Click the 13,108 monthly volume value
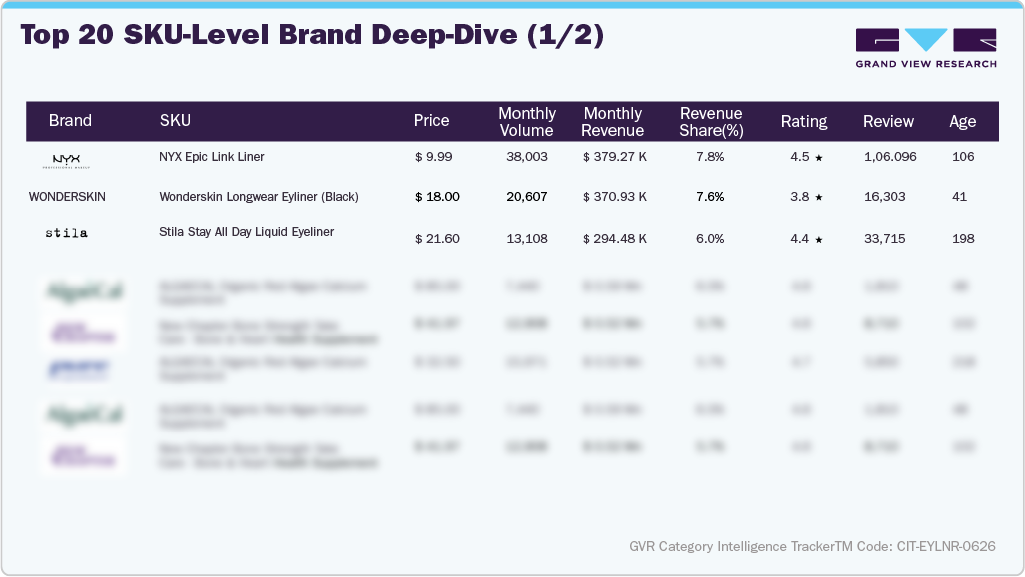Screen dimensions: 1025x577 point(527,239)
